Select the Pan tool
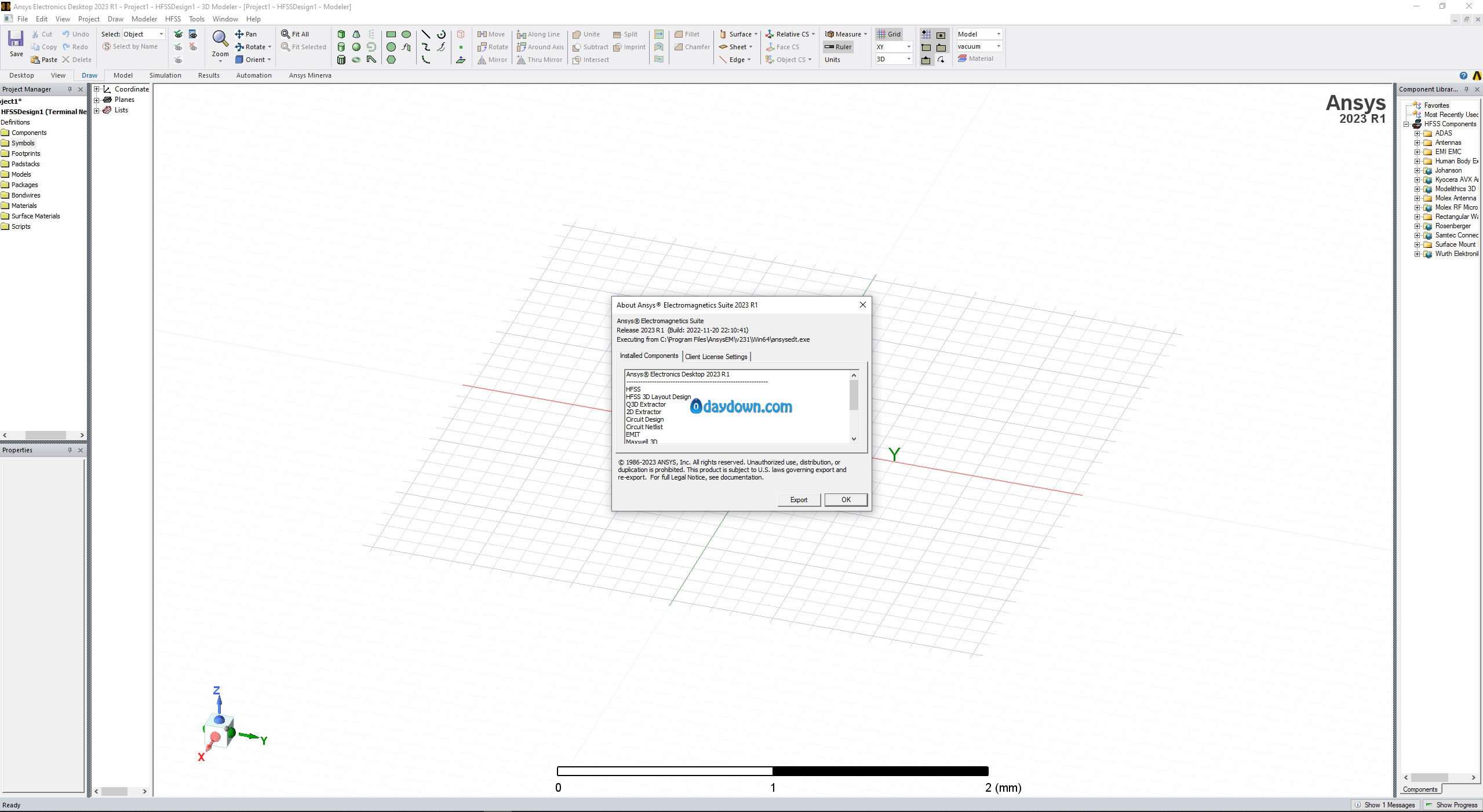The image size is (1483, 812). coord(246,34)
